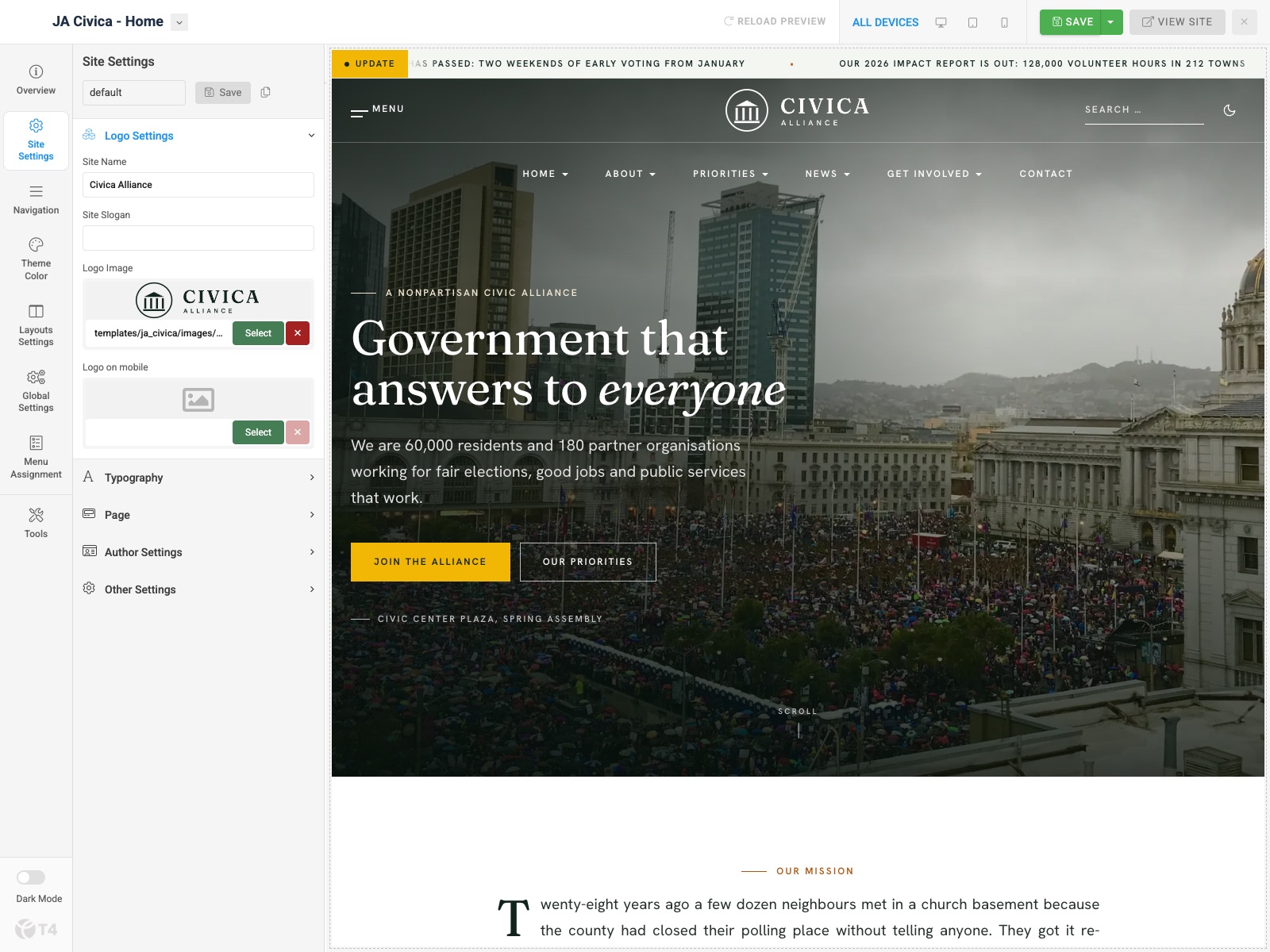Open the PRIORITIES menu in preview
The height and width of the screenshot is (952, 1270).
tap(730, 174)
